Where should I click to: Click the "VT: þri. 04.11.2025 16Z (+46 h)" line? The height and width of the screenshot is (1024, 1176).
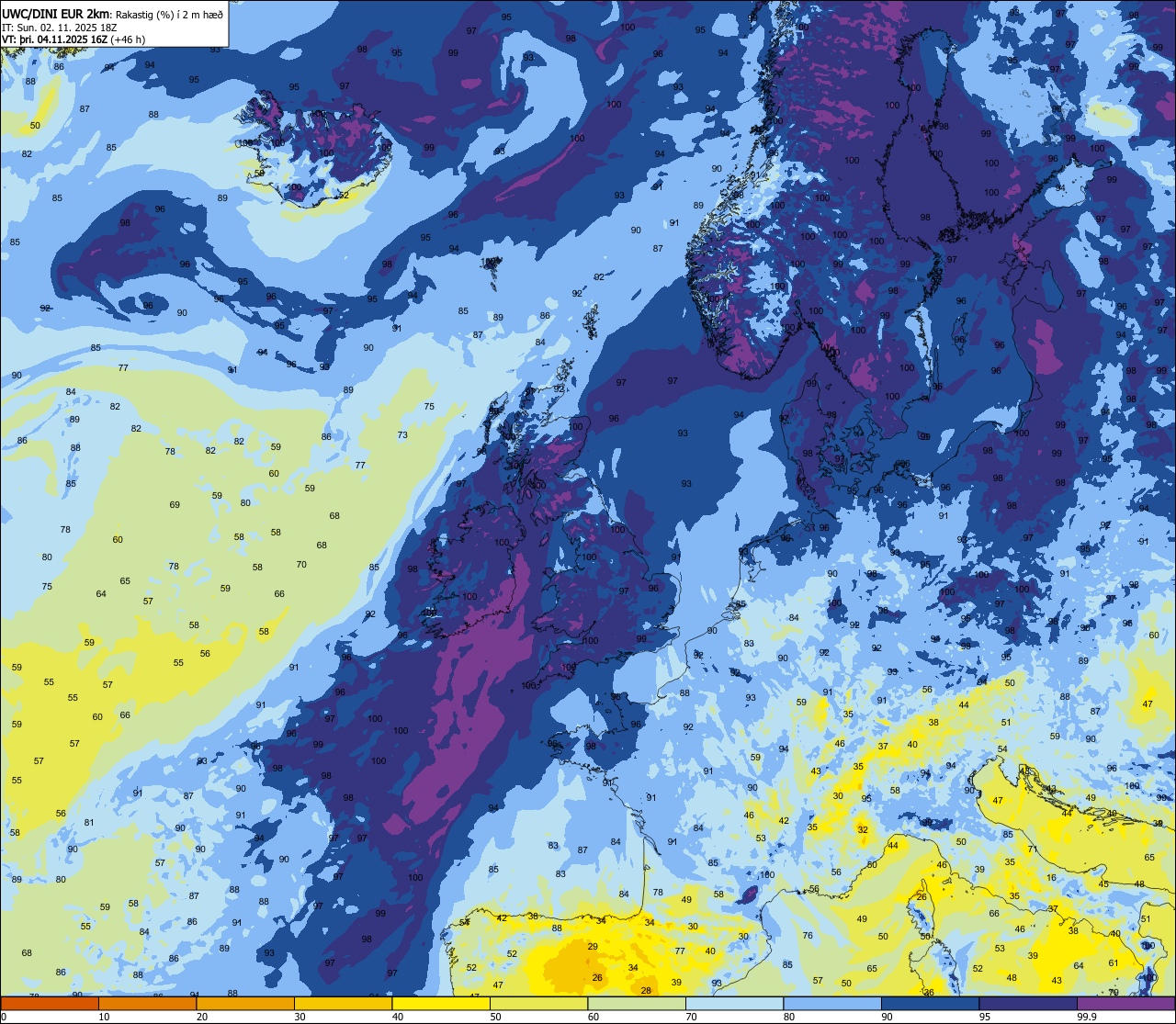(73, 39)
